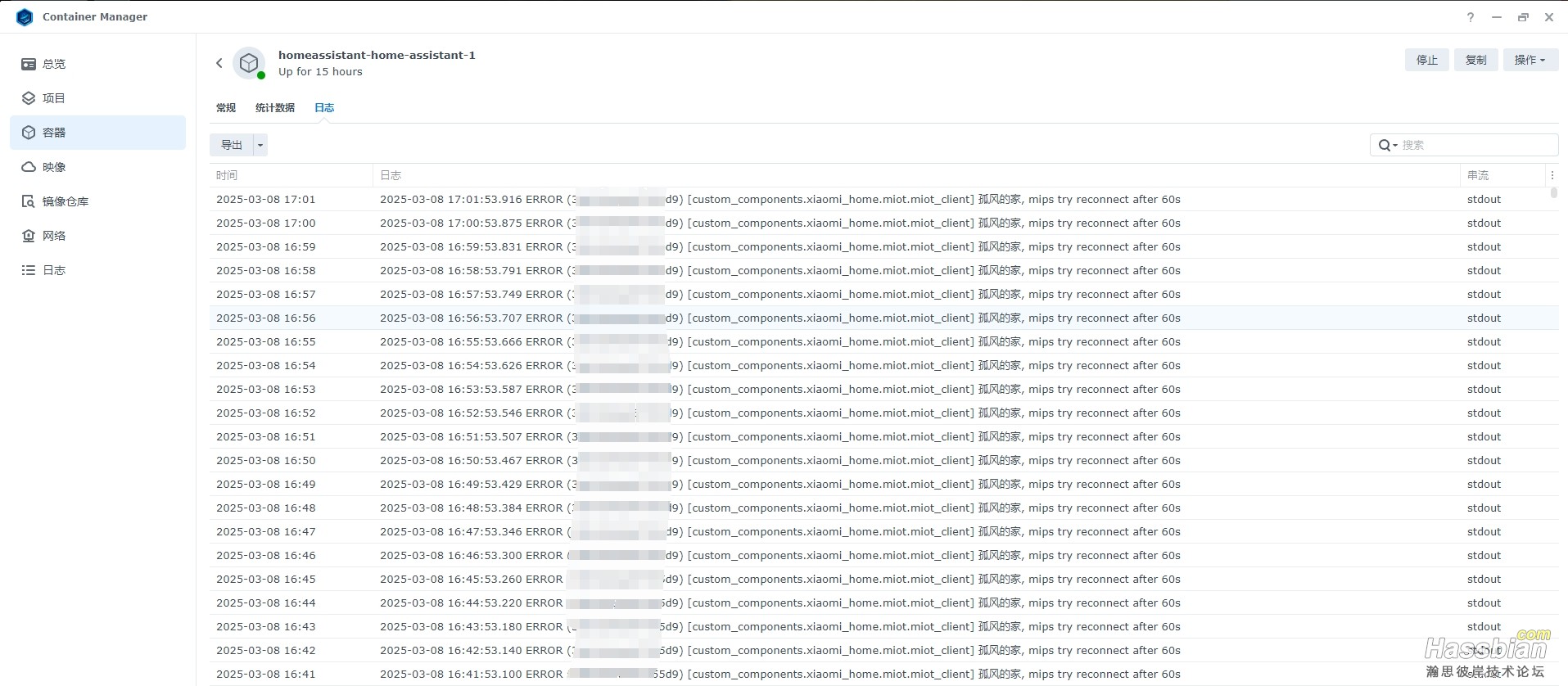Select log row at 2025-03-08 16:48
Screen dimensions: 1568x686
pos(883,508)
